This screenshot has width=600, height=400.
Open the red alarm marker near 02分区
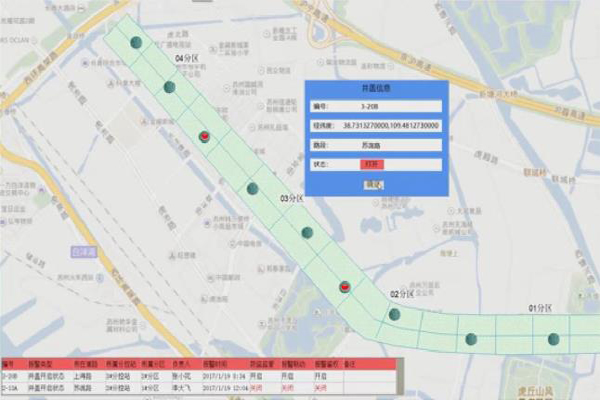pos(345,286)
